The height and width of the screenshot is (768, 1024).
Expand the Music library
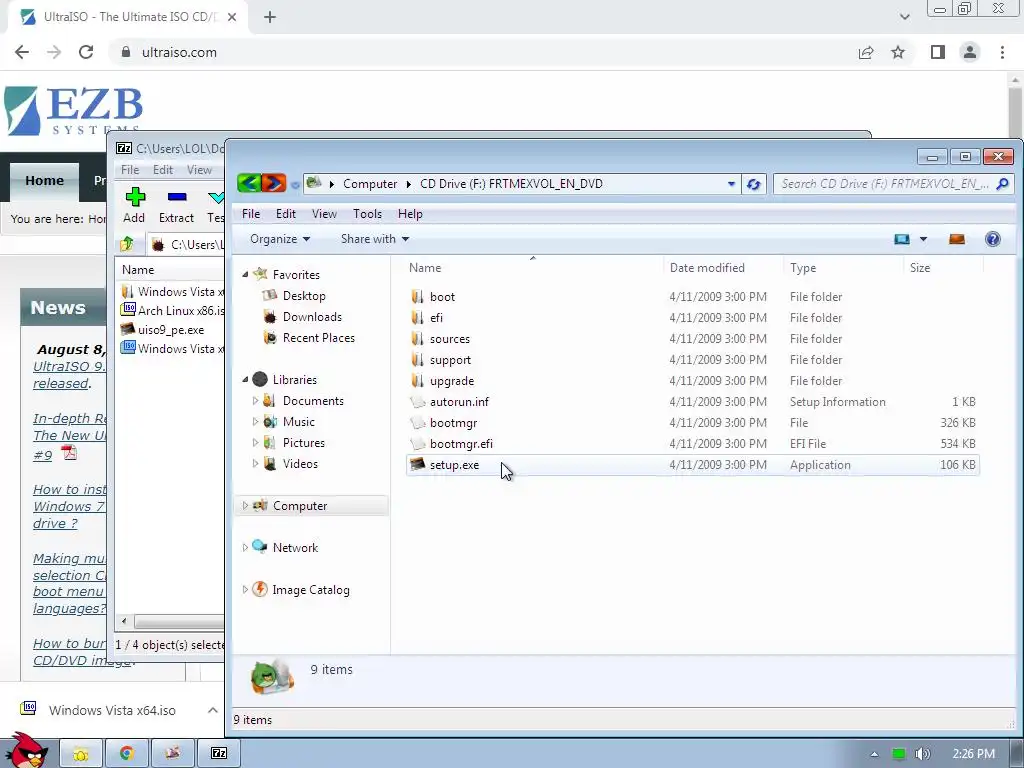[x=255, y=422]
